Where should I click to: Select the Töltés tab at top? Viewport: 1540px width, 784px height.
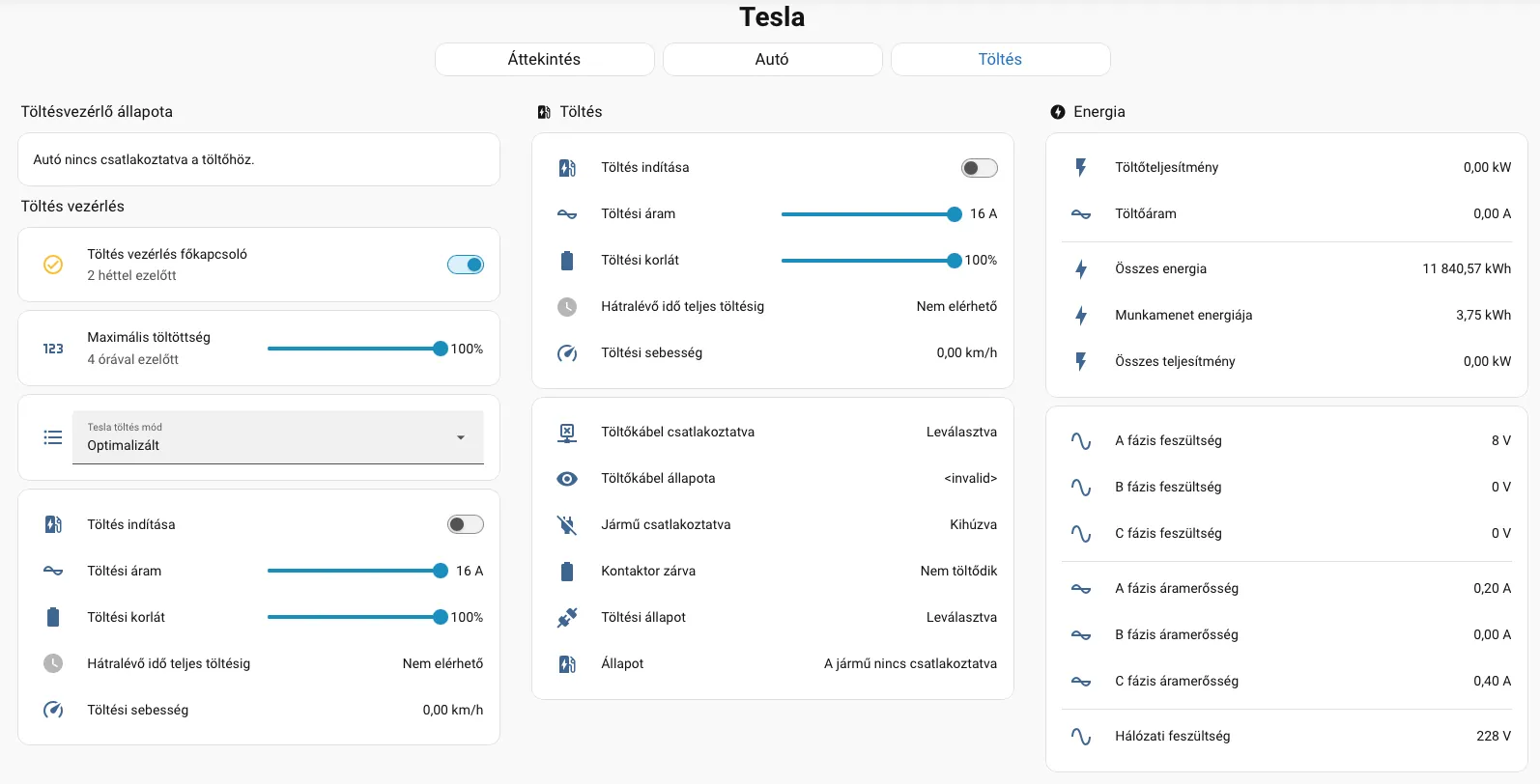coord(1000,59)
